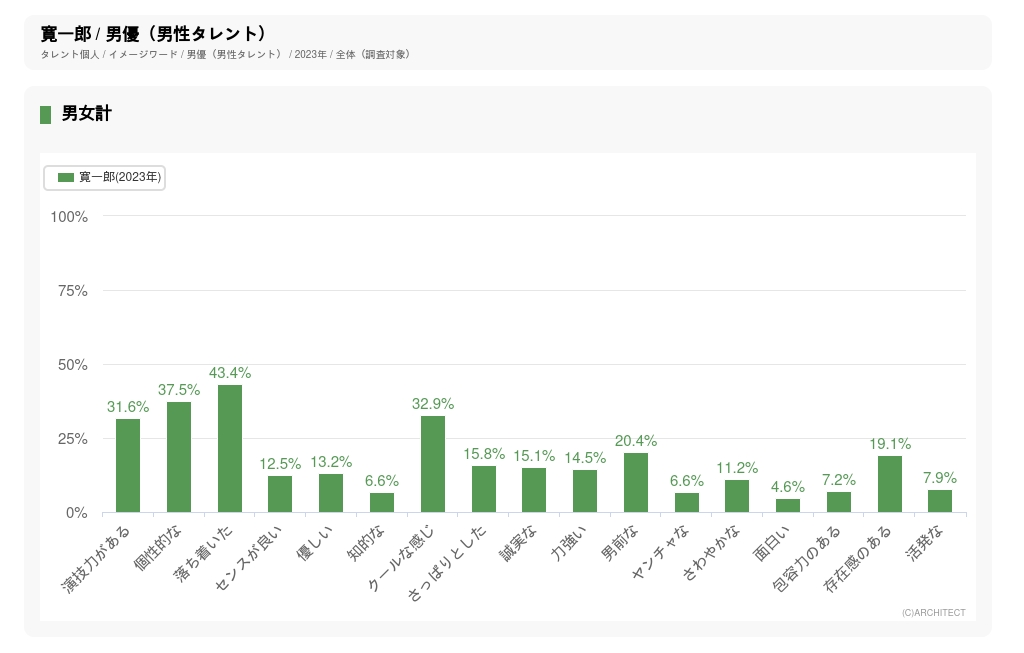This screenshot has height=653, width=1024.
Task: Click the (C)ARCHITECT credit text
Action: coord(933,613)
